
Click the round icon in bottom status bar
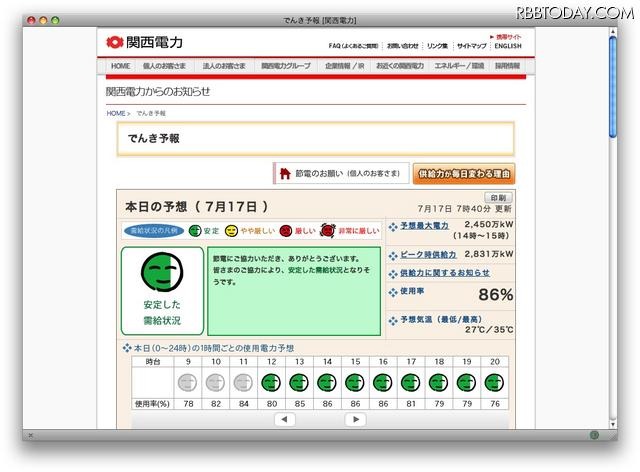pos(594,435)
